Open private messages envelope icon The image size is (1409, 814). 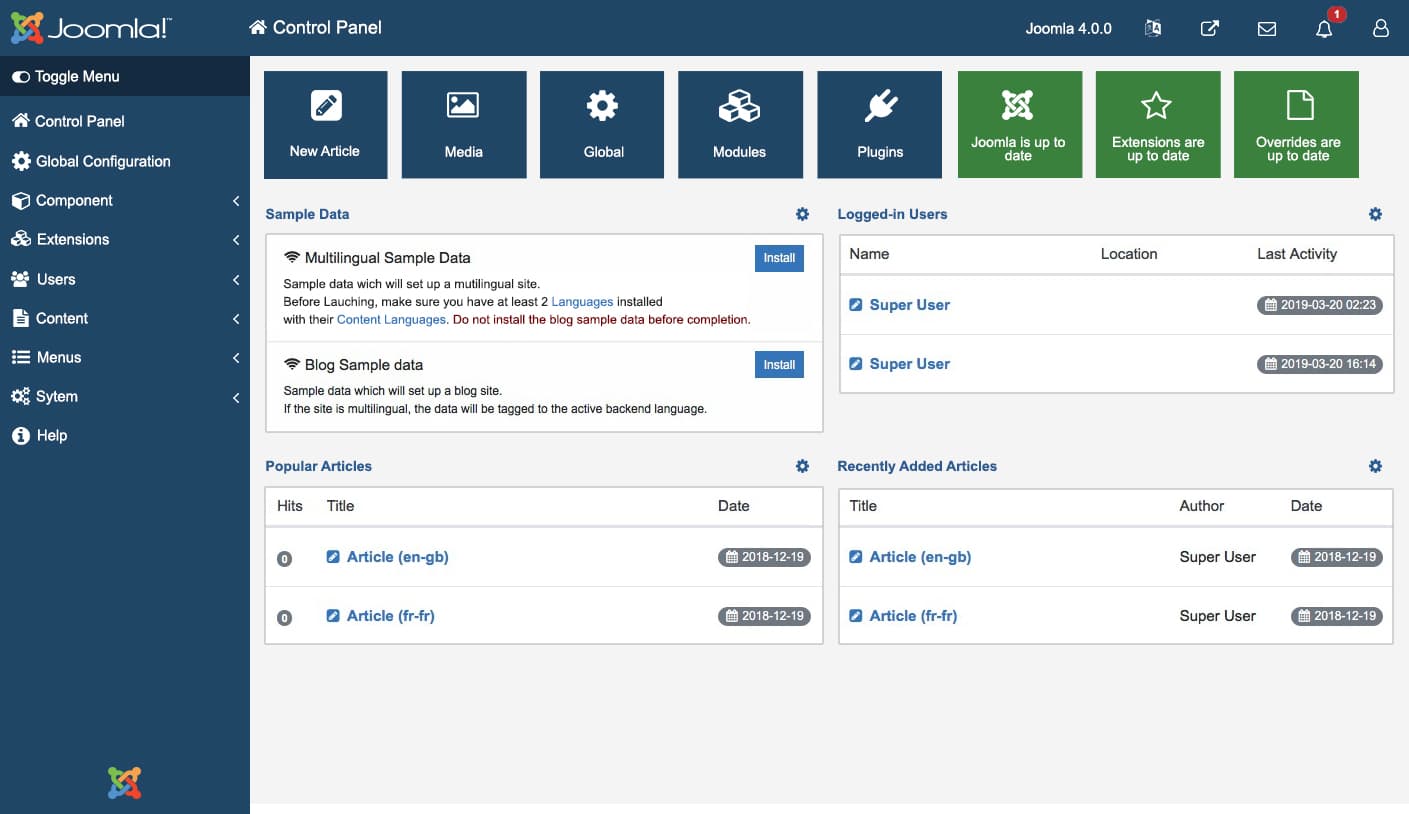1266,29
